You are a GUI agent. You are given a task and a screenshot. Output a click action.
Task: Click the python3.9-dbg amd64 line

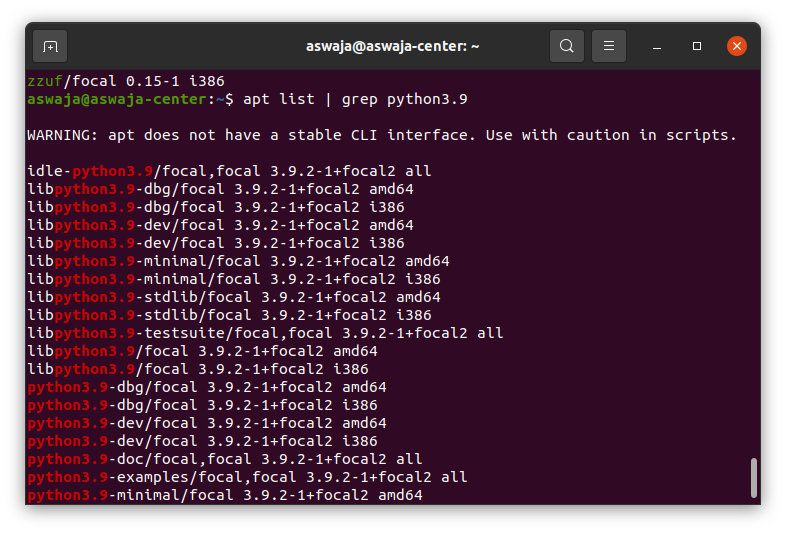point(206,387)
